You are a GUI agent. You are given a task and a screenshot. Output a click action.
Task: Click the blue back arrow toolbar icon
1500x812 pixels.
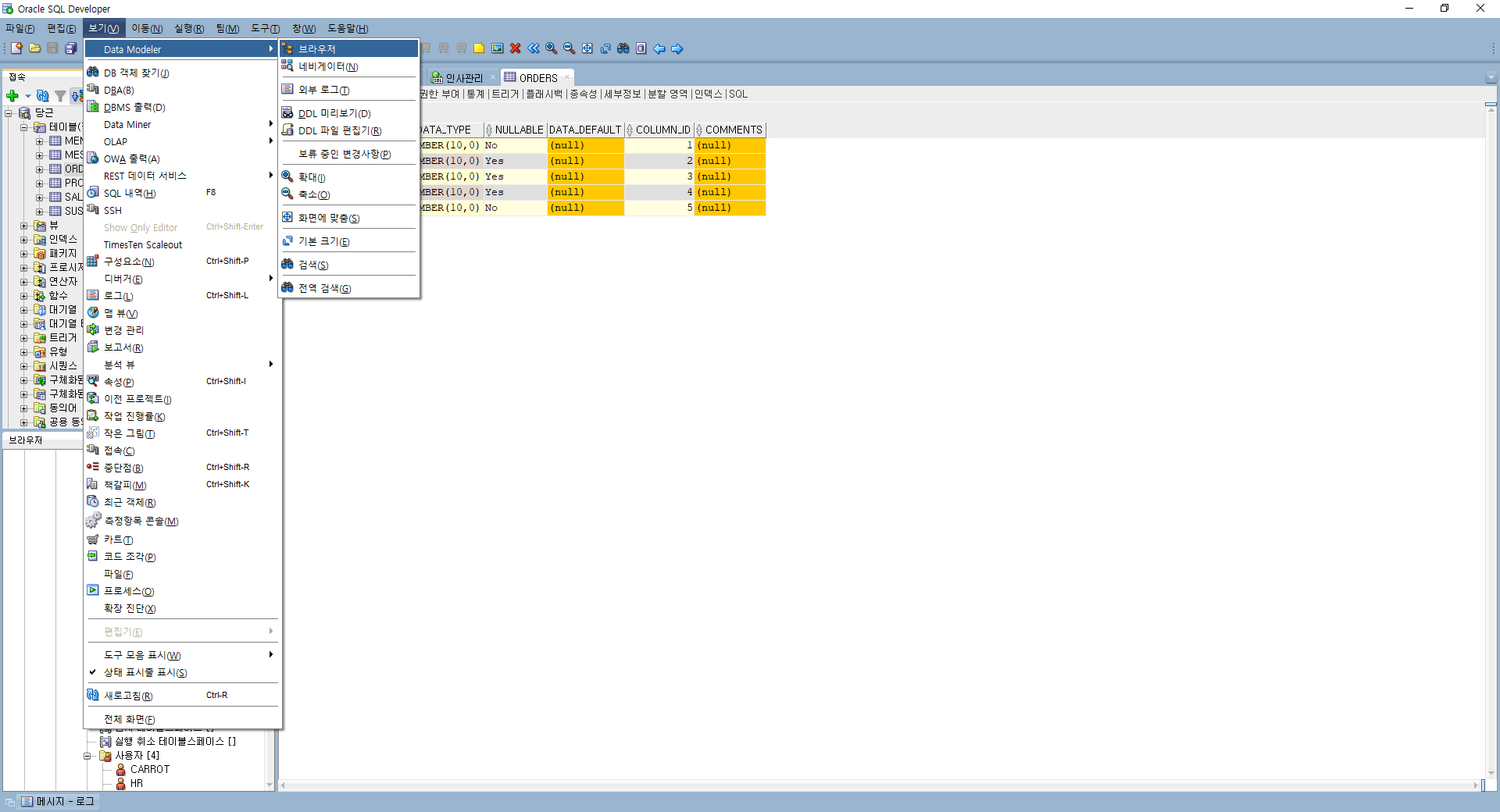(659, 48)
